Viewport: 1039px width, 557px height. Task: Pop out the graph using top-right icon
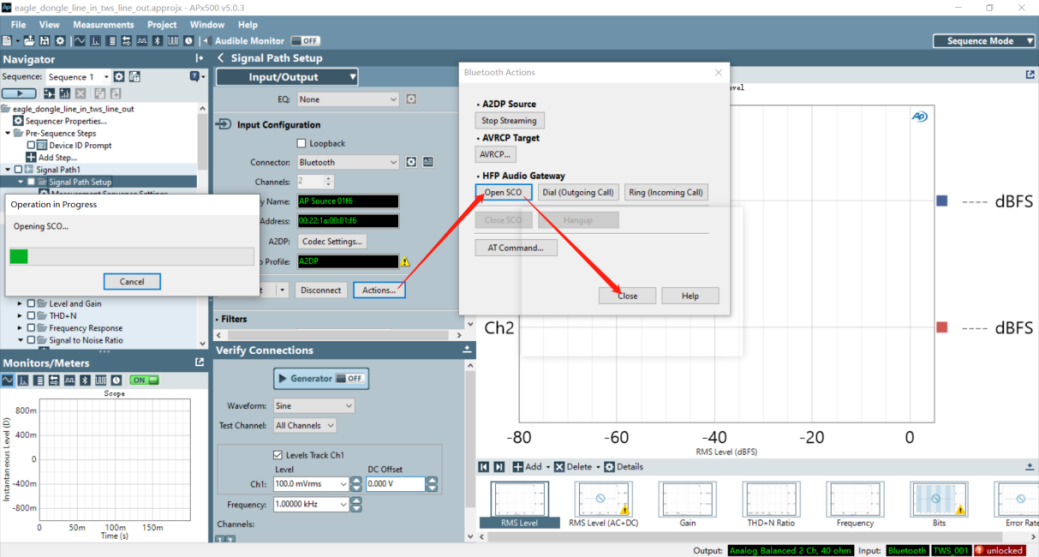click(1030, 75)
